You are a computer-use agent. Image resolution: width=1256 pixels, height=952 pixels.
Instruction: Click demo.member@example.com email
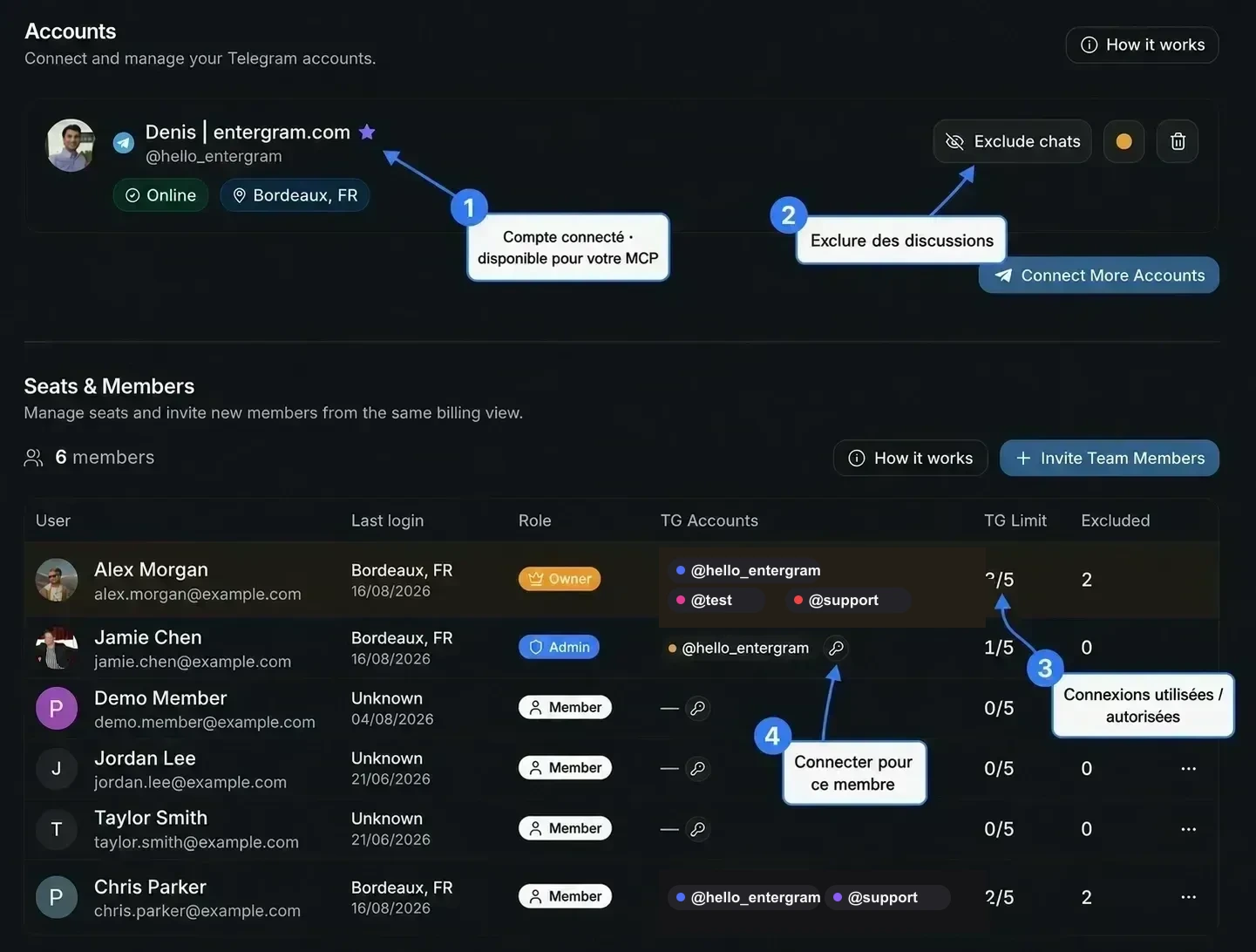click(x=205, y=722)
